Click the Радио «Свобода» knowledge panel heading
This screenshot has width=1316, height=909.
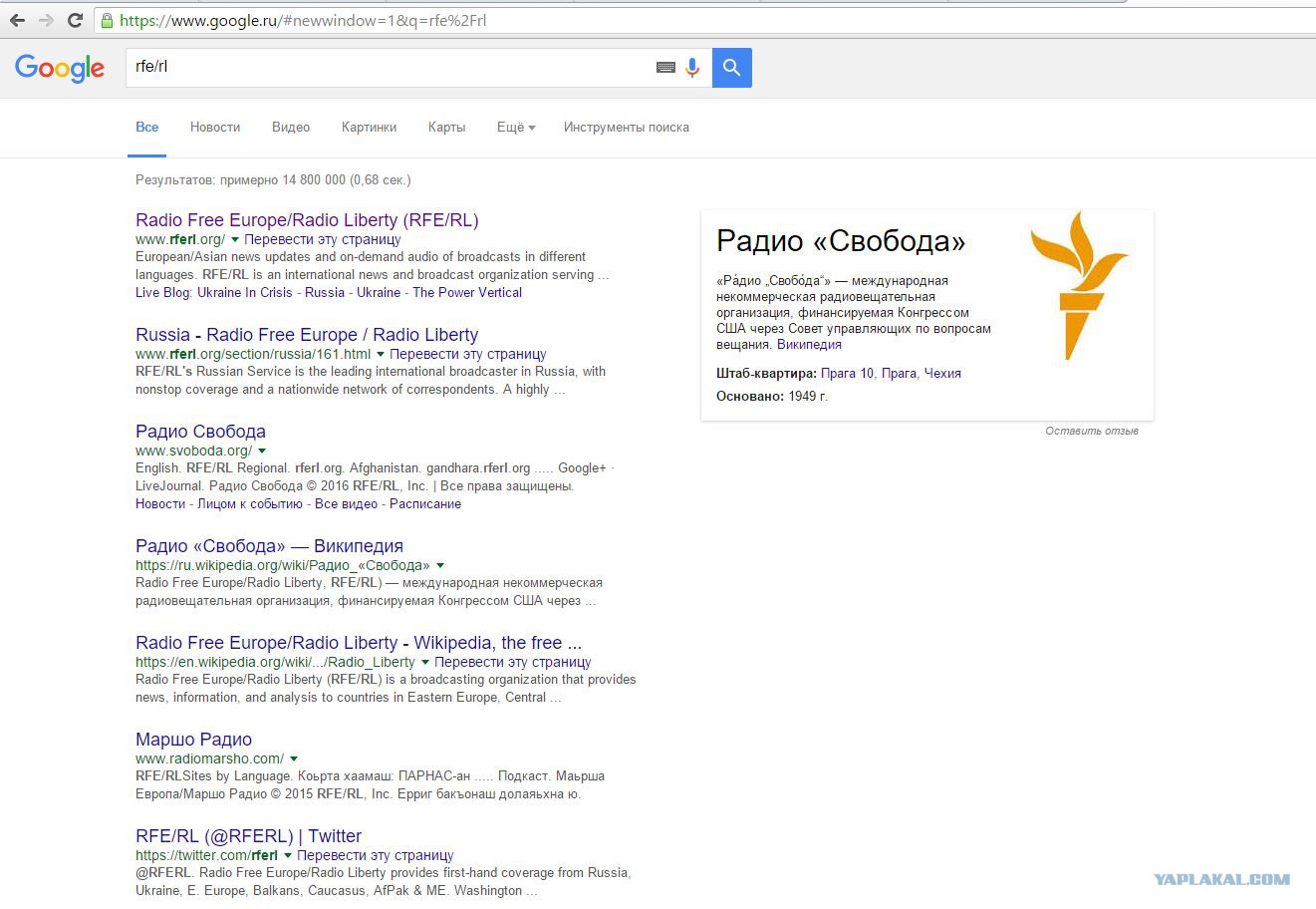pyautogui.click(x=841, y=241)
